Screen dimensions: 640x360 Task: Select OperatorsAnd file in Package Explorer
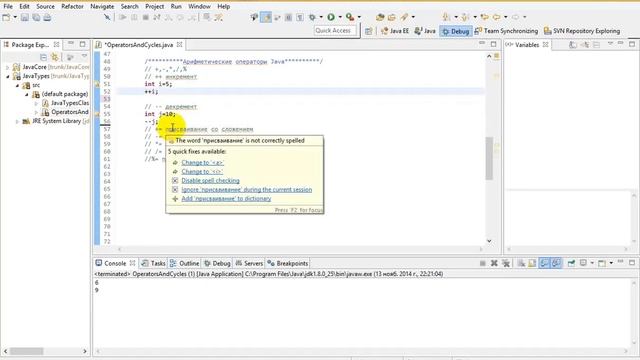coord(65,112)
